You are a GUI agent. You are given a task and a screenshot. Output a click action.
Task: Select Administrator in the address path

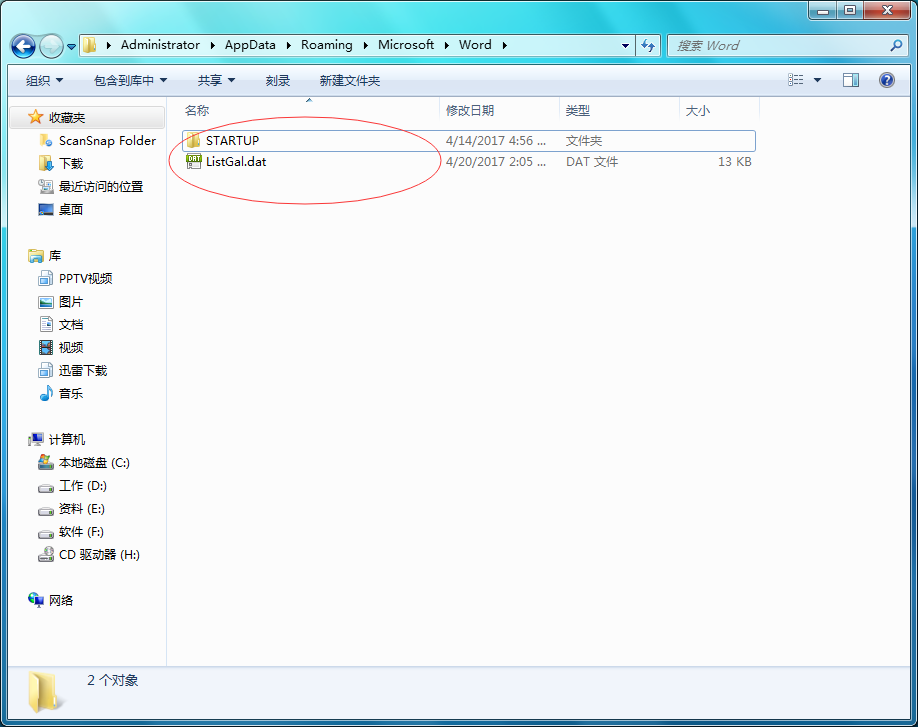tap(160, 45)
